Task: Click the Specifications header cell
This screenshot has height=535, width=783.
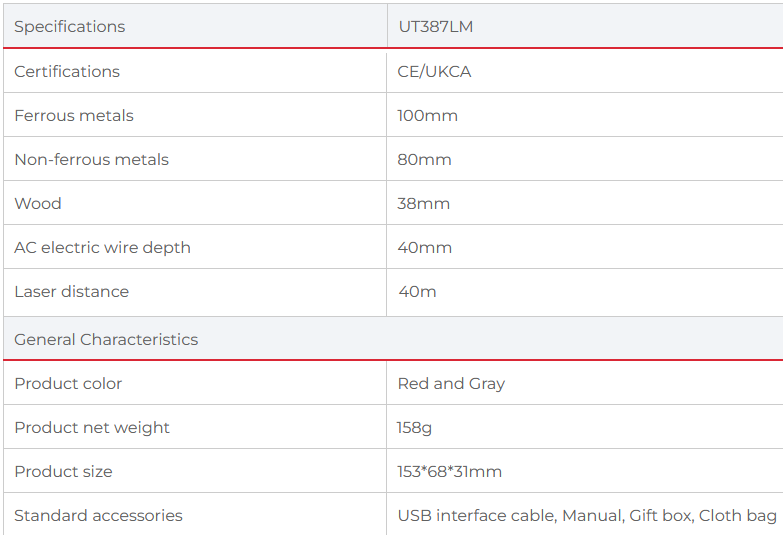Action: tap(70, 27)
